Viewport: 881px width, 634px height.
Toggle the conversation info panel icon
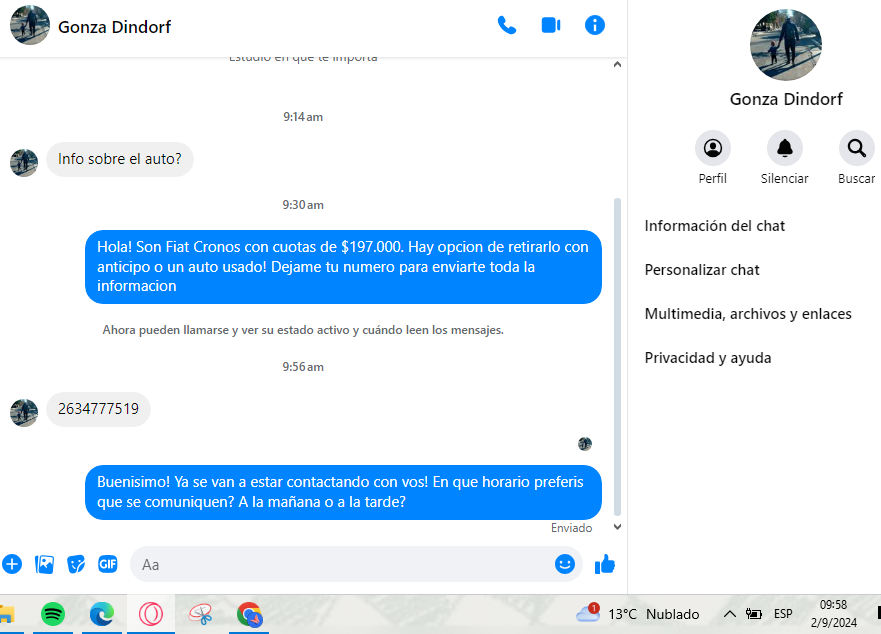pos(594,25)
